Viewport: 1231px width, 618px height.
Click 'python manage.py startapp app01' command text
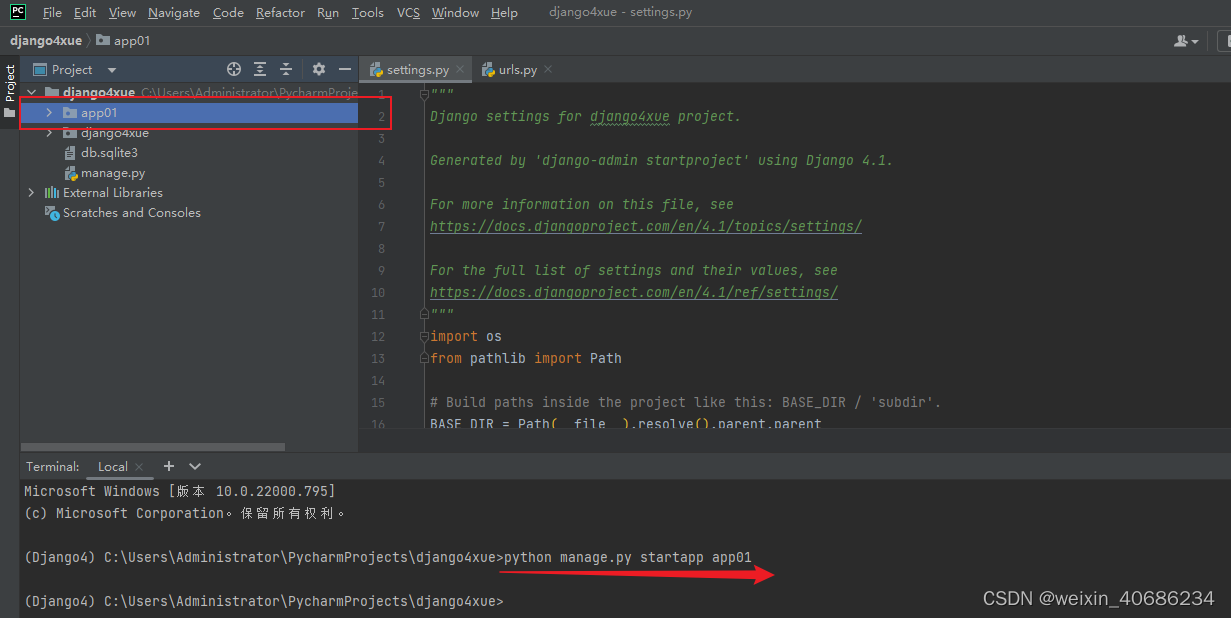pyautogui.click(x=628, y=557)
